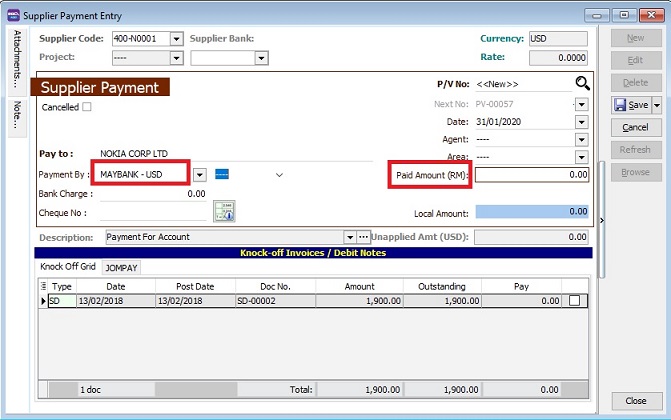Click the cheque calculator icon beside Cheque No
The width and height of the screenshot is (671, 420).
pos(224,211)
